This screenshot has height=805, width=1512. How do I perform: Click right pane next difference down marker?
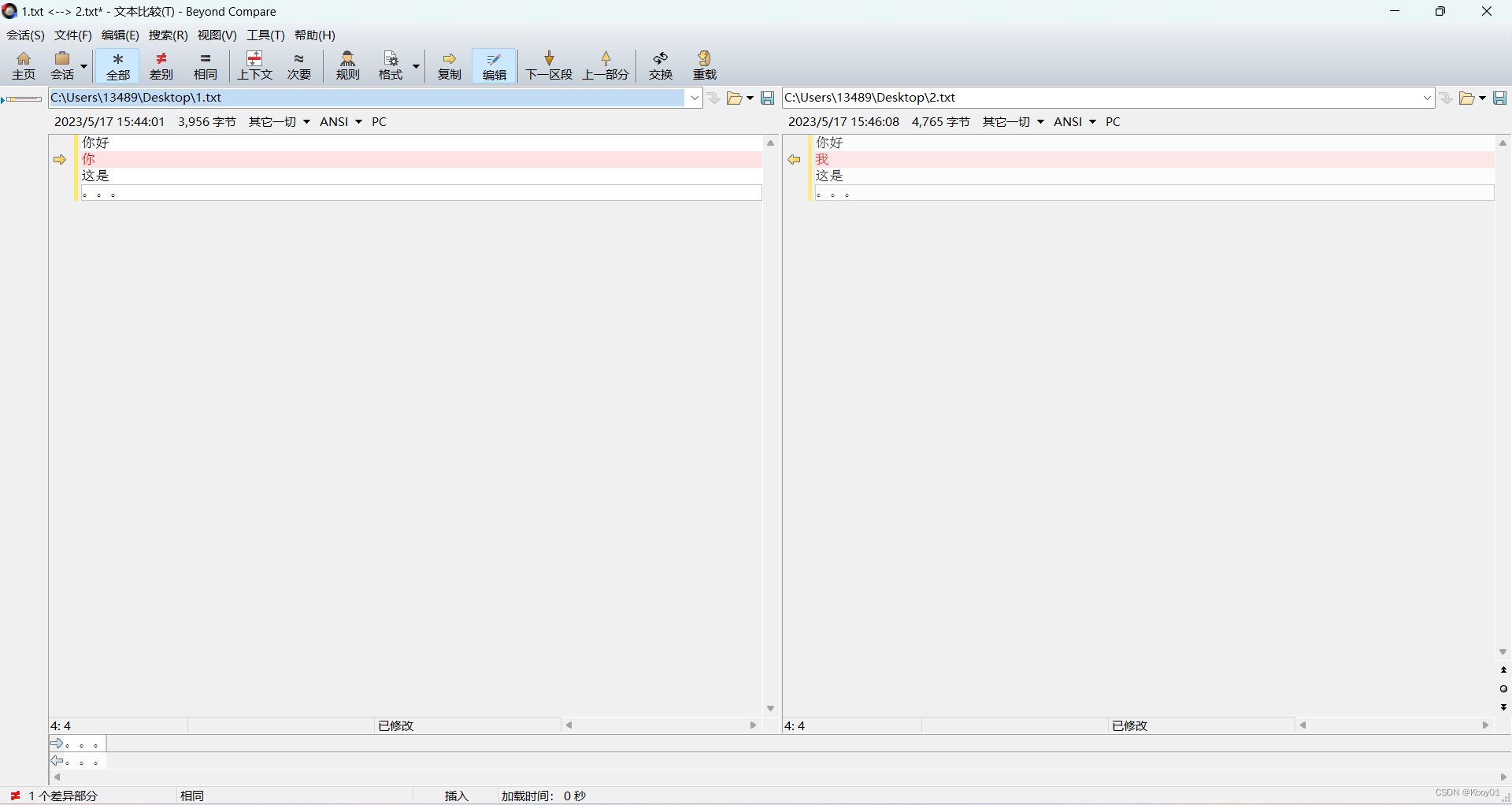(1503, 707)
